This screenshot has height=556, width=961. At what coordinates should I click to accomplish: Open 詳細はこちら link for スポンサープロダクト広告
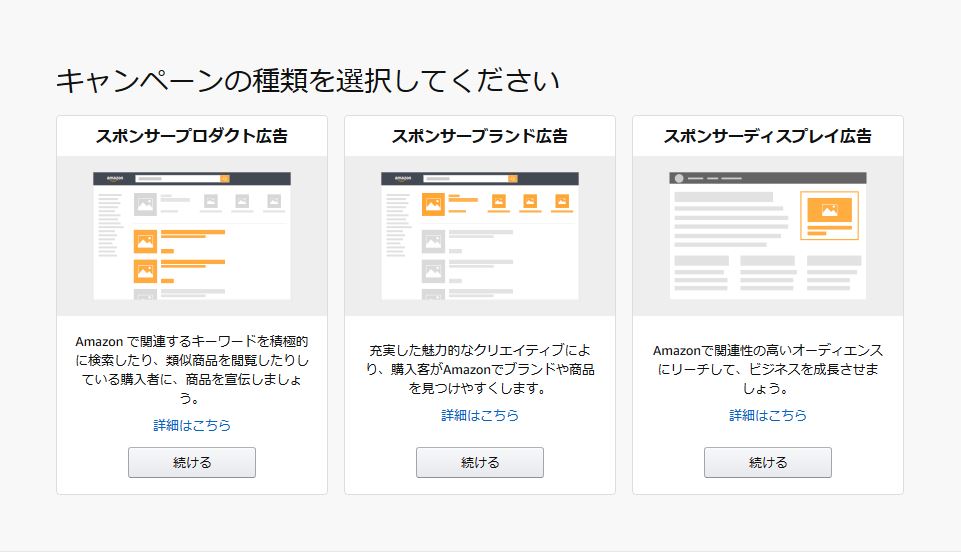192,425
